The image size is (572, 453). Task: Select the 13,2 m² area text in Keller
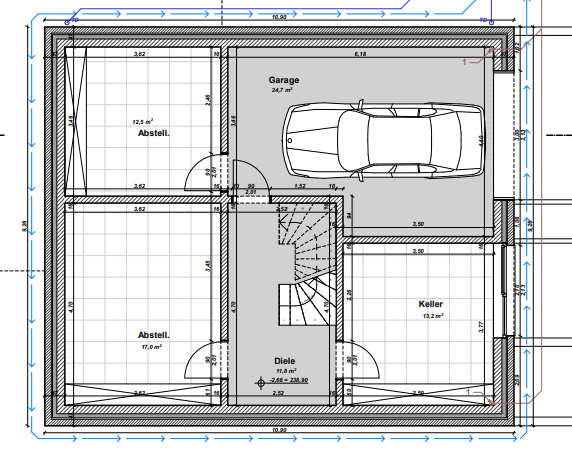click(433, 316)
